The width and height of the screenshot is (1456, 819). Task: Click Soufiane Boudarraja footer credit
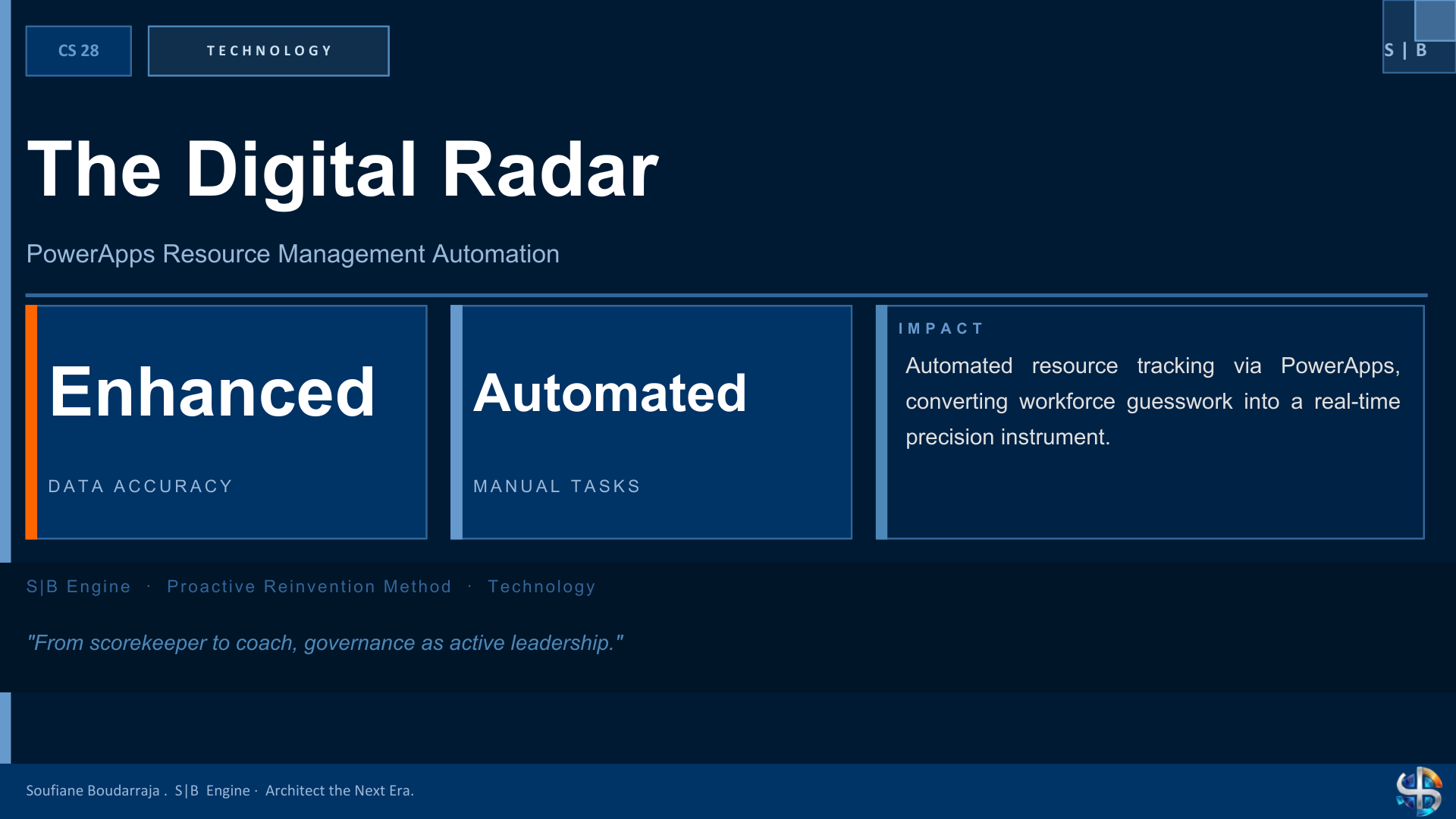coord(93,790)
